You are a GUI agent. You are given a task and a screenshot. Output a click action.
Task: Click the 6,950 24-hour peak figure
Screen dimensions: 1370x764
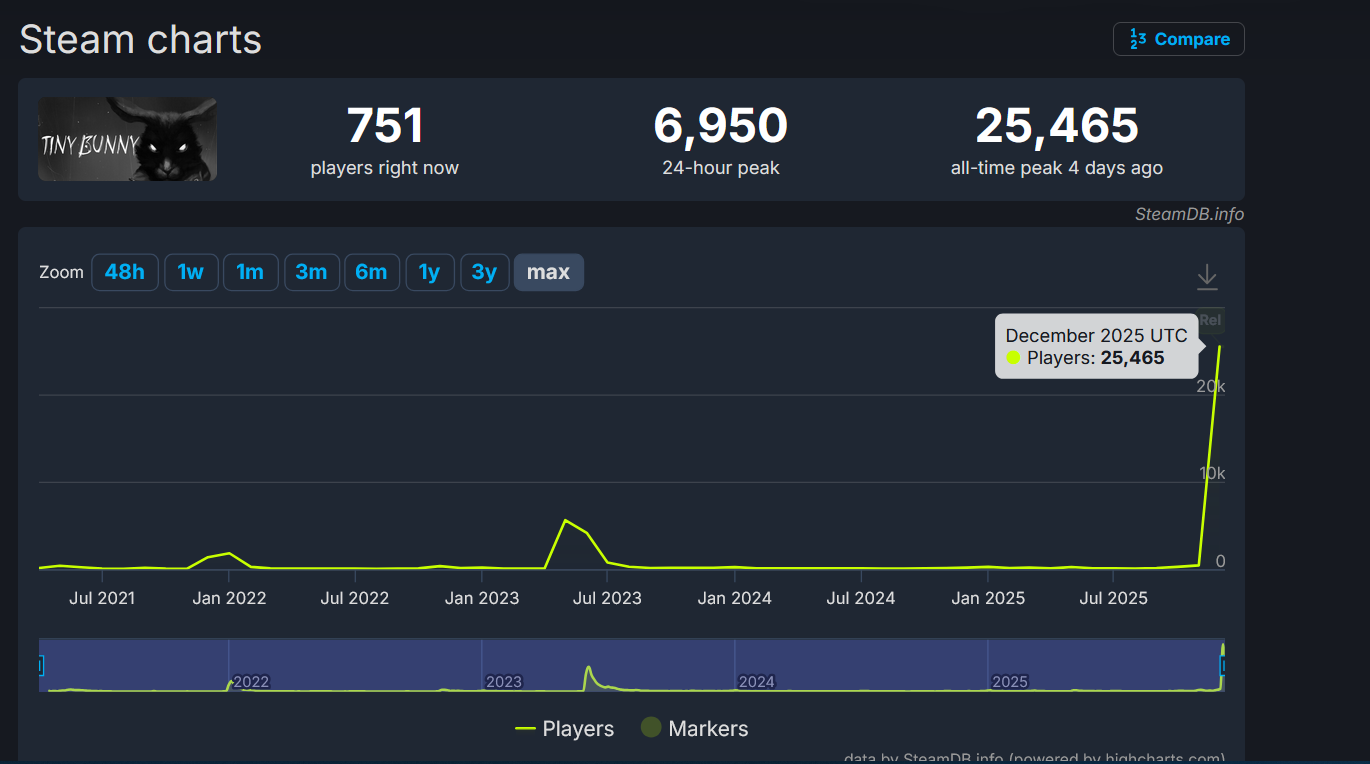coord(721,126)
